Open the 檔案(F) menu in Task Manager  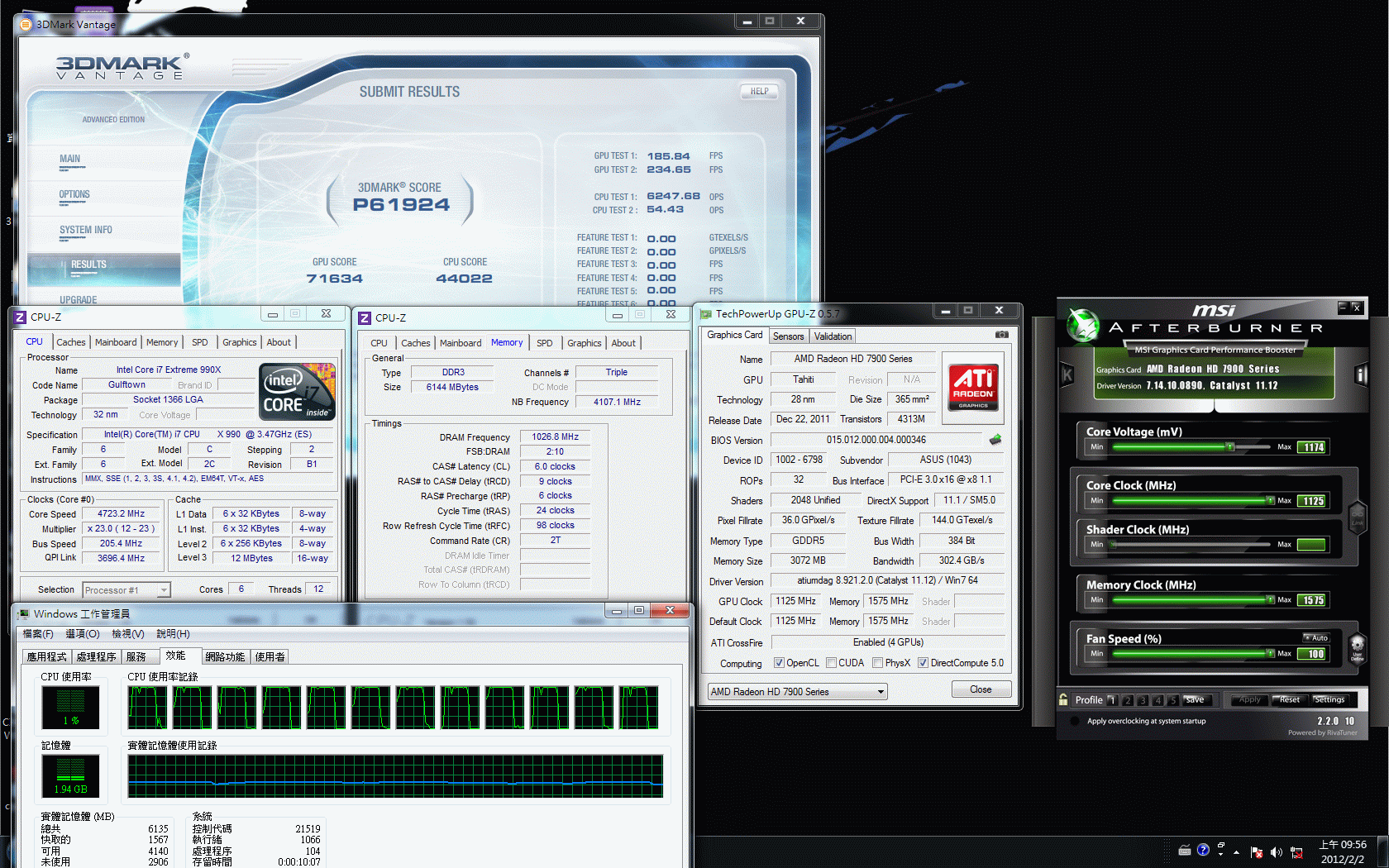click(38, 634)
